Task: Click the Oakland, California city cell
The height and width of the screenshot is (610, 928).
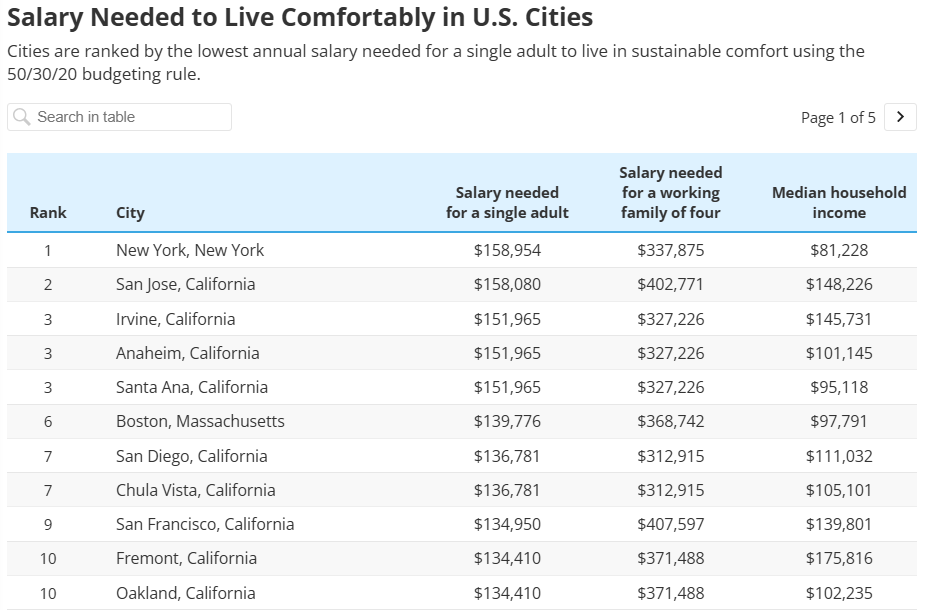Action: click(186, 593)
